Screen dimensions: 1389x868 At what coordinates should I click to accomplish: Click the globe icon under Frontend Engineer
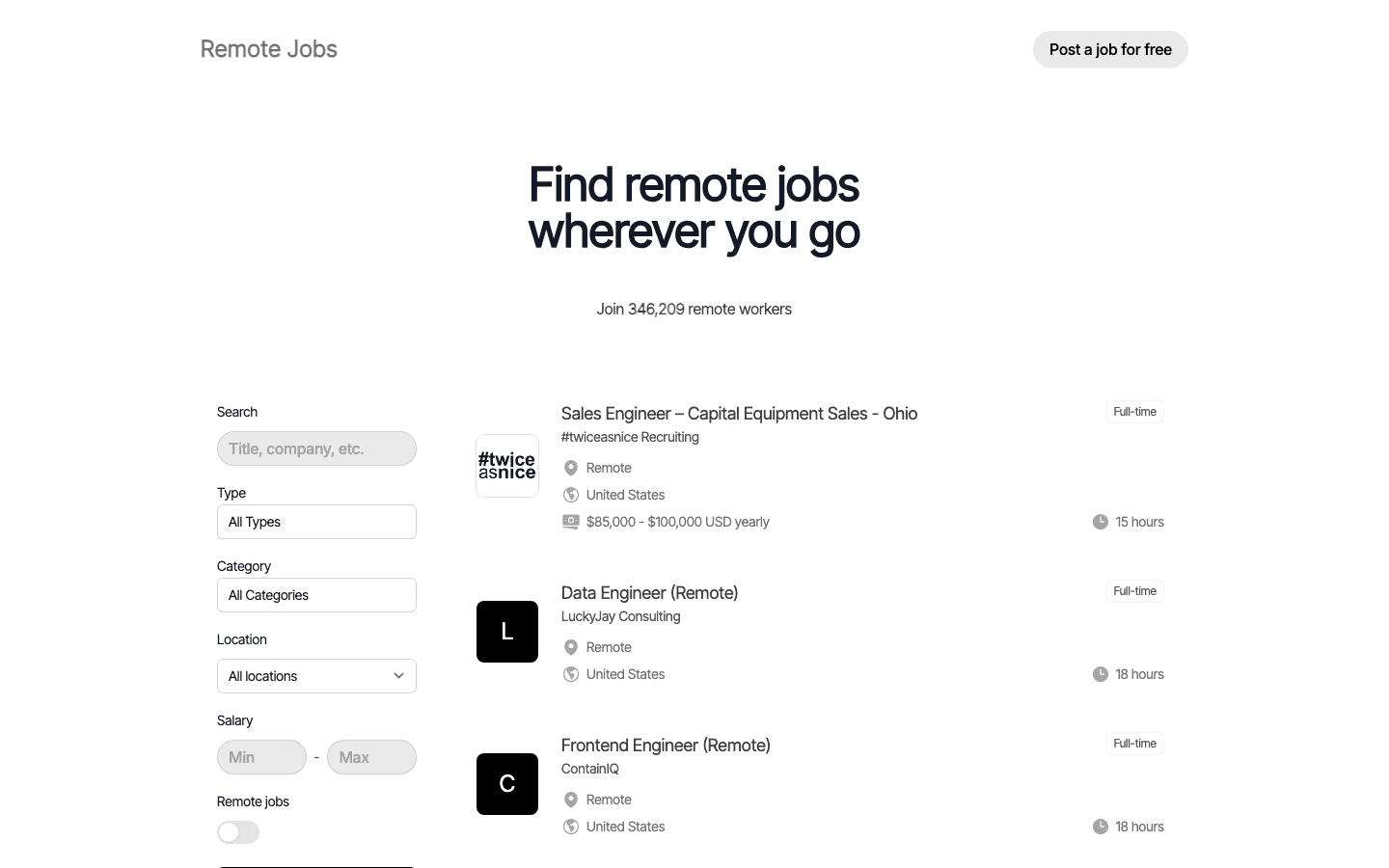pyautogui.click(x=570, y=827)
